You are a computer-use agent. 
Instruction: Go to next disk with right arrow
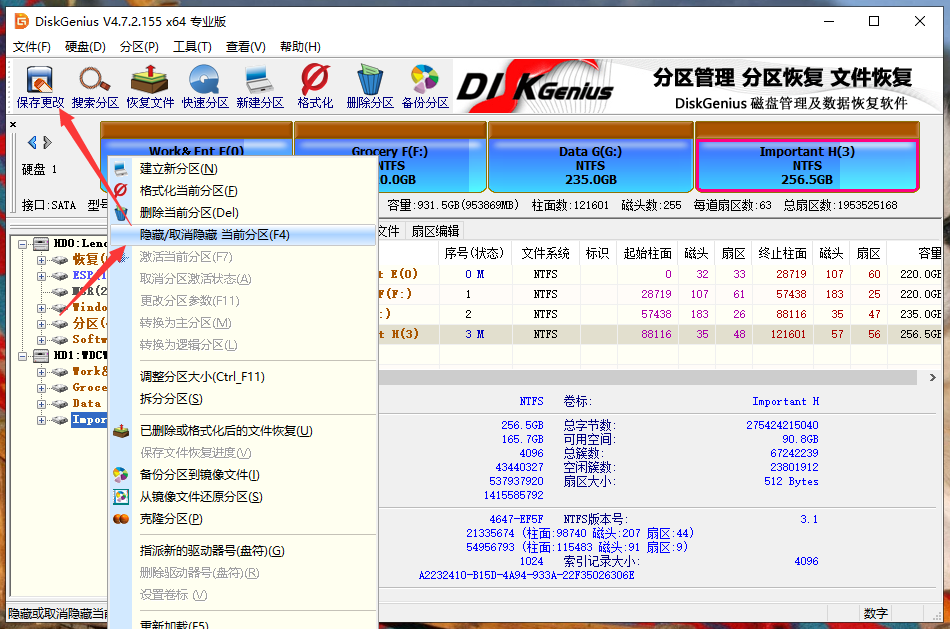coord(48,143)
